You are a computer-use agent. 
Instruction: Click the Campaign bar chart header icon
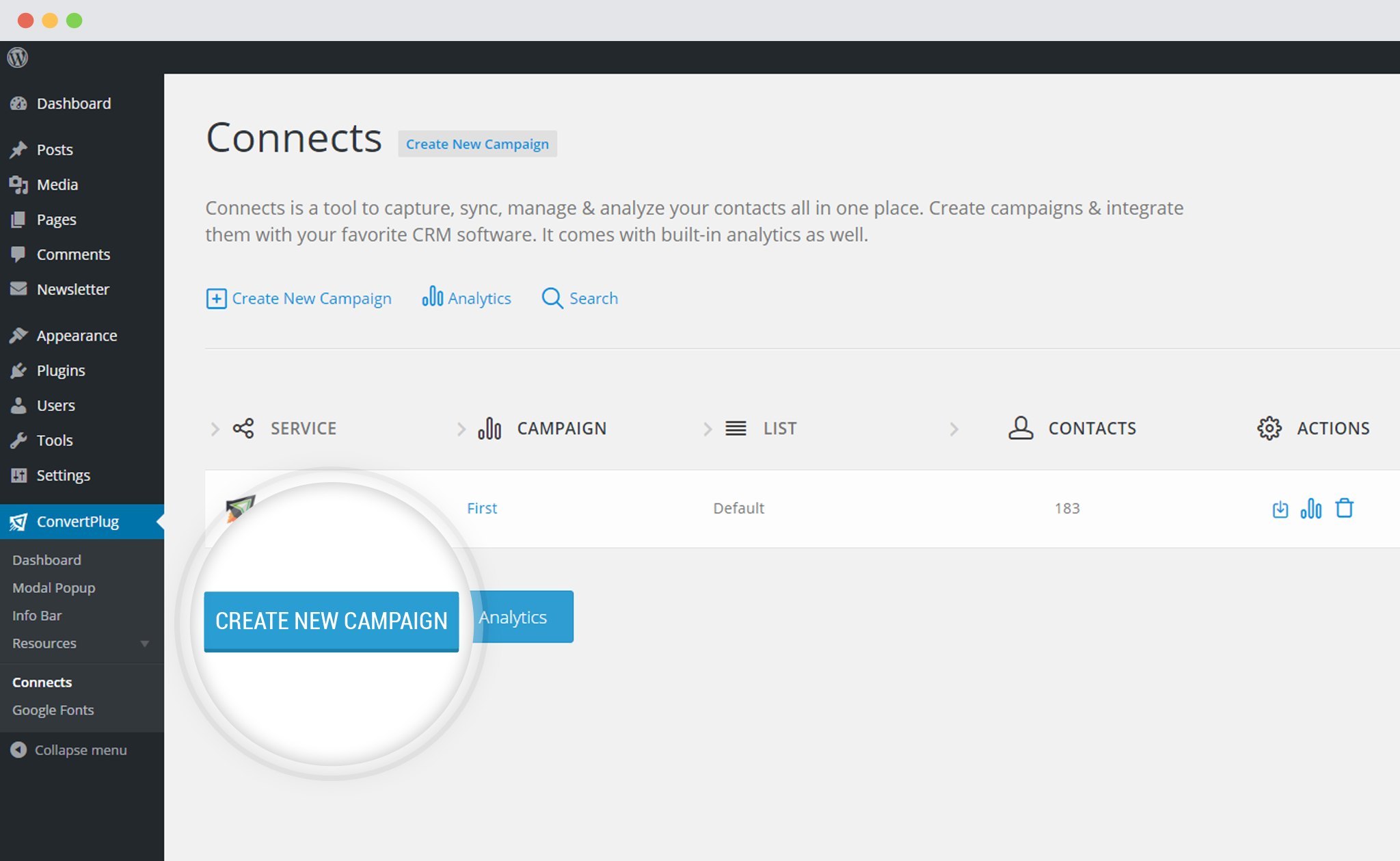click(x=490, y=428)
